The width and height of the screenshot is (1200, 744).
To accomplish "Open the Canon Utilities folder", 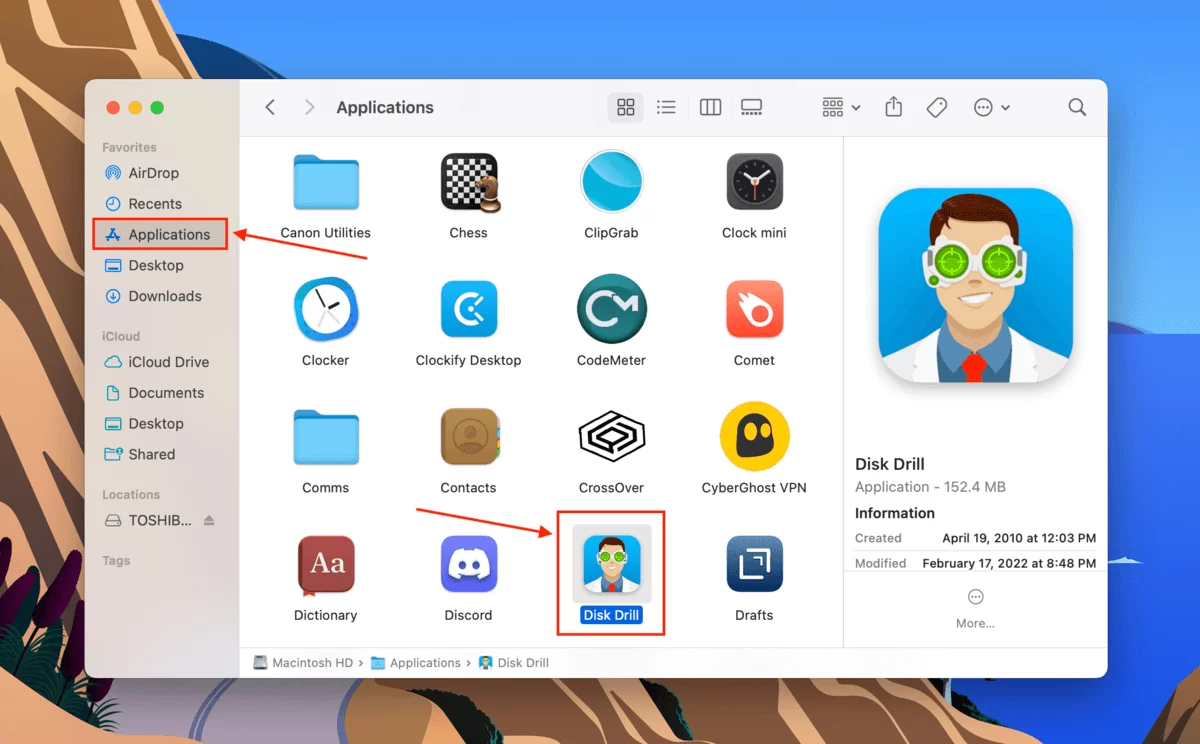I will [x=325, y=182].
